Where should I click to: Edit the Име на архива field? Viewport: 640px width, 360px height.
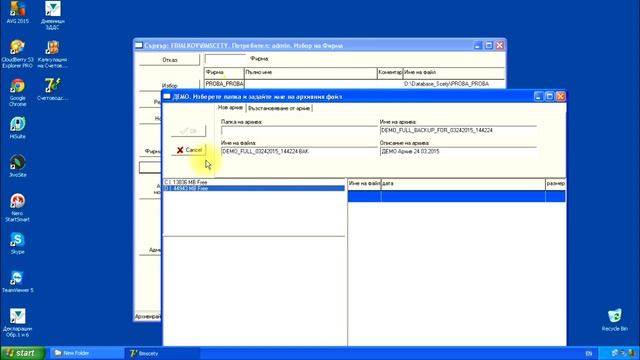click(x=458, y=131)
